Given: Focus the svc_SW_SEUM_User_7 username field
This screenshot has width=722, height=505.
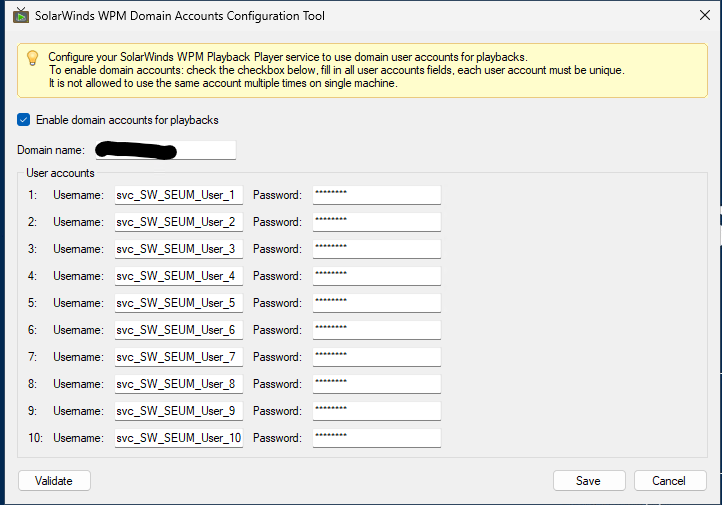Looking at the screenshot, I should [x=178, y=357].
